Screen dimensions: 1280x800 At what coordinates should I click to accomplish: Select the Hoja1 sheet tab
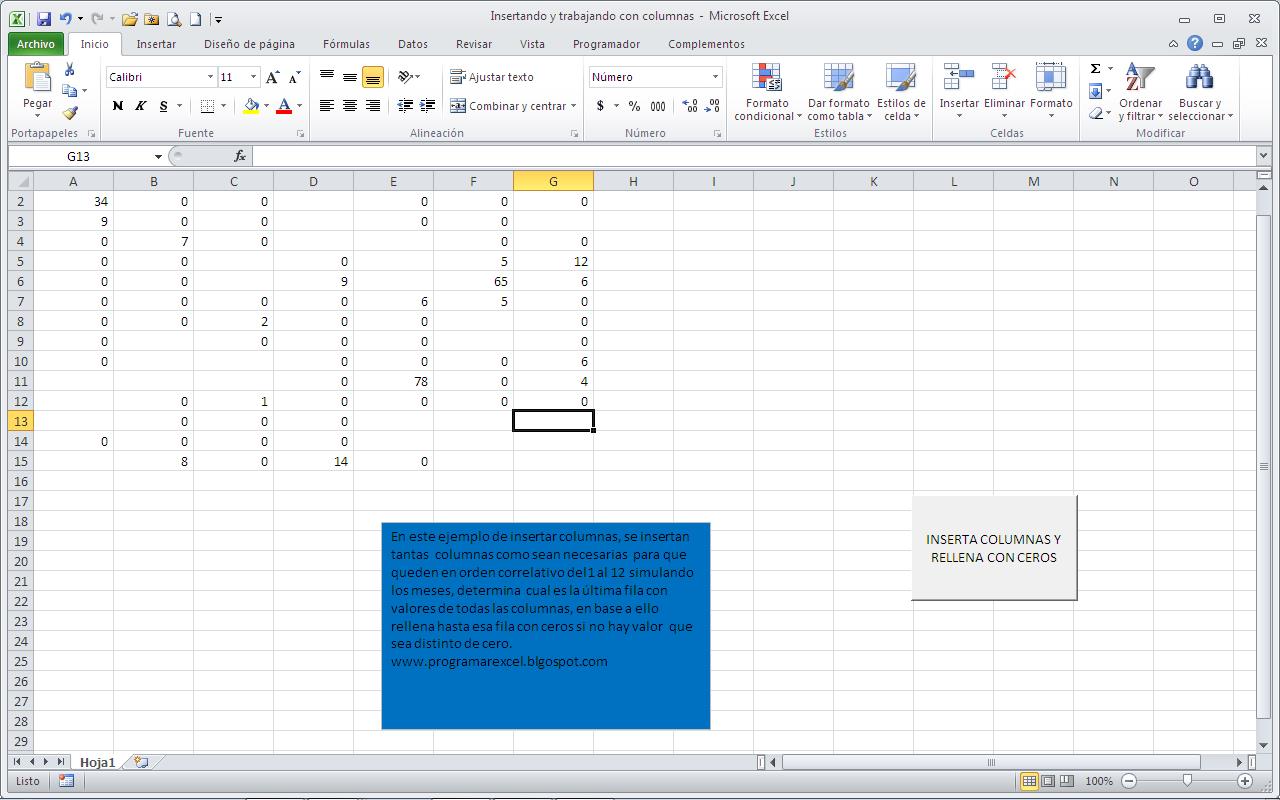(97, 762)
